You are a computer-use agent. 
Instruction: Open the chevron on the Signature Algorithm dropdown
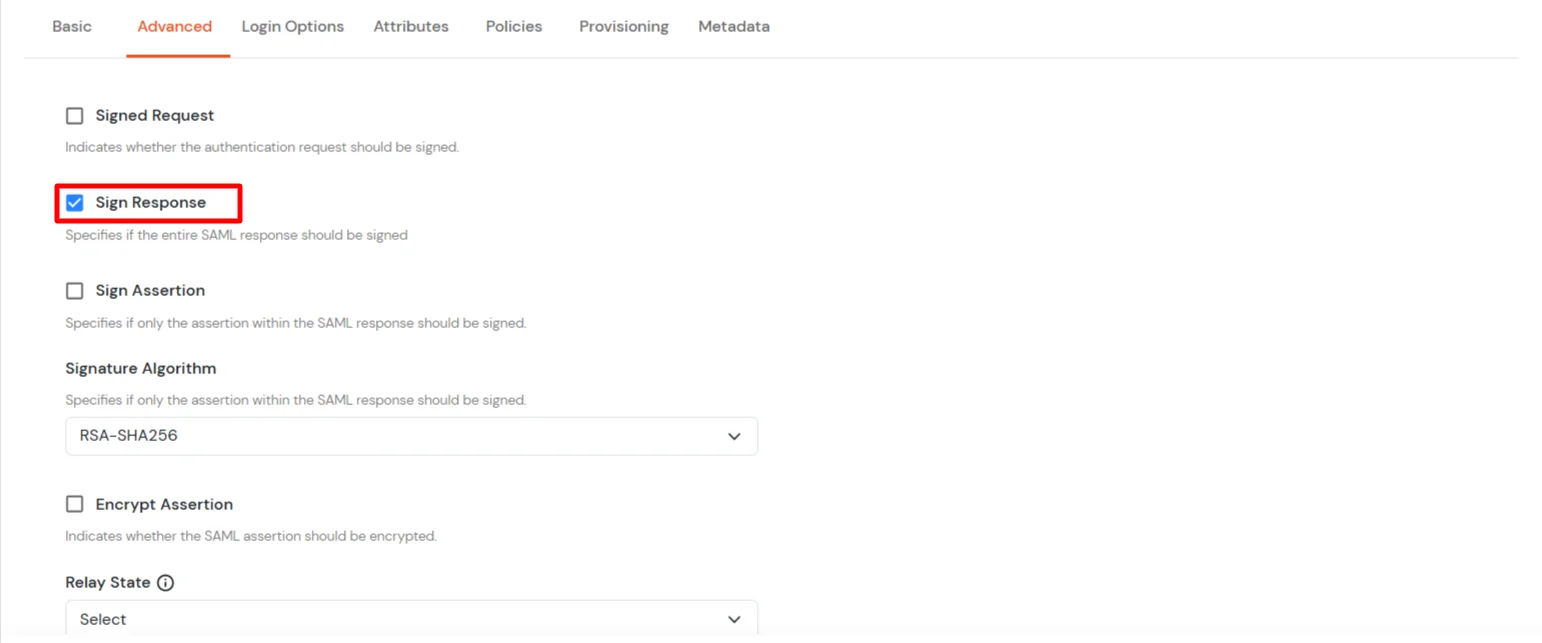tap(734, 436)
